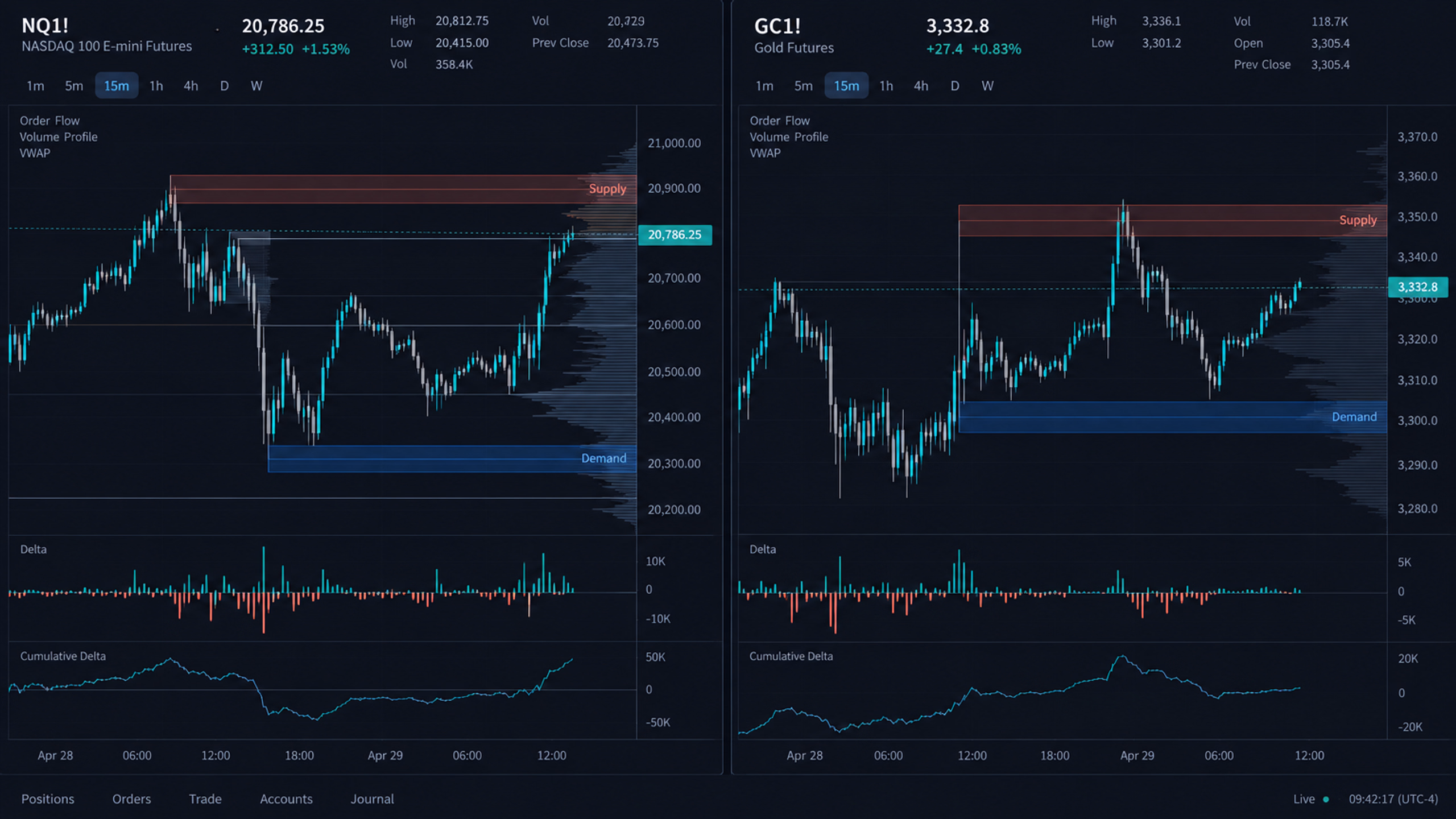
Task: Click the Delta pane label on NQ1!
Action: pos(33,549)
